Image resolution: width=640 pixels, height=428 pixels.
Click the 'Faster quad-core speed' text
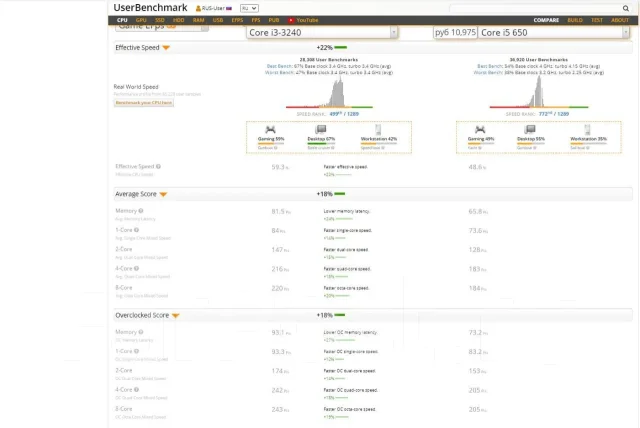click(347, 269)
